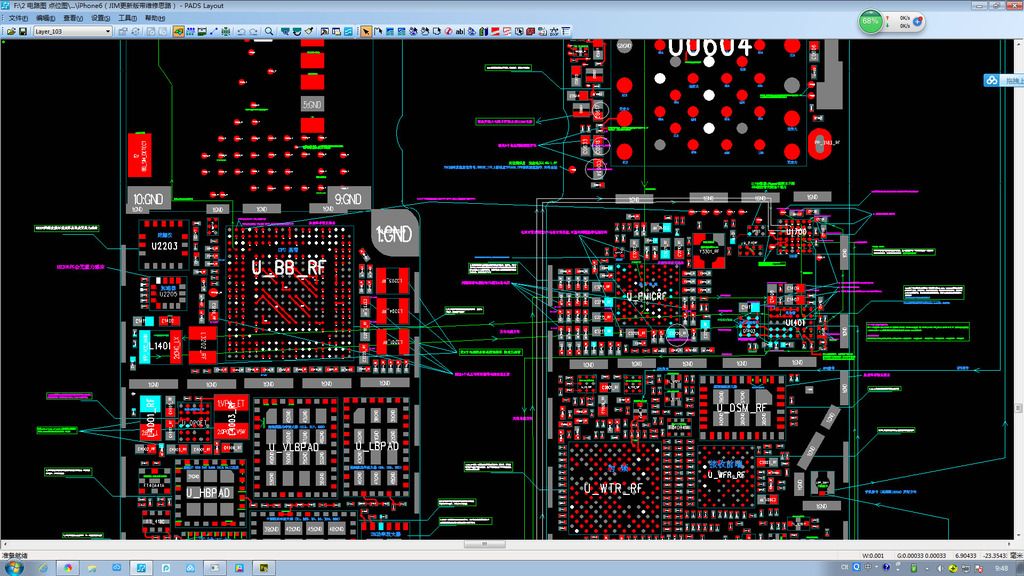
Task: Open the 文件 (File) menu
Action: (x=18, y=18)
